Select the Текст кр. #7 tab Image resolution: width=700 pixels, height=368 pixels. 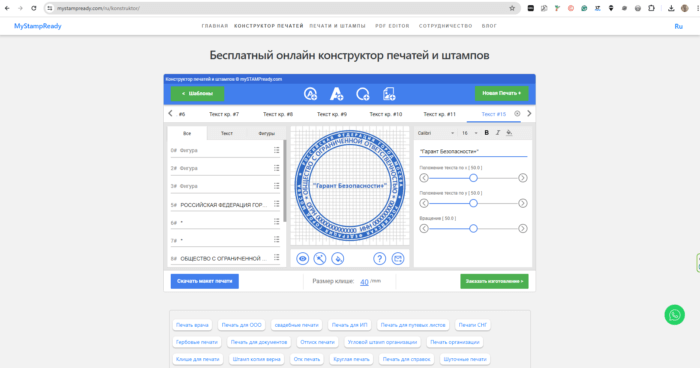224,114
